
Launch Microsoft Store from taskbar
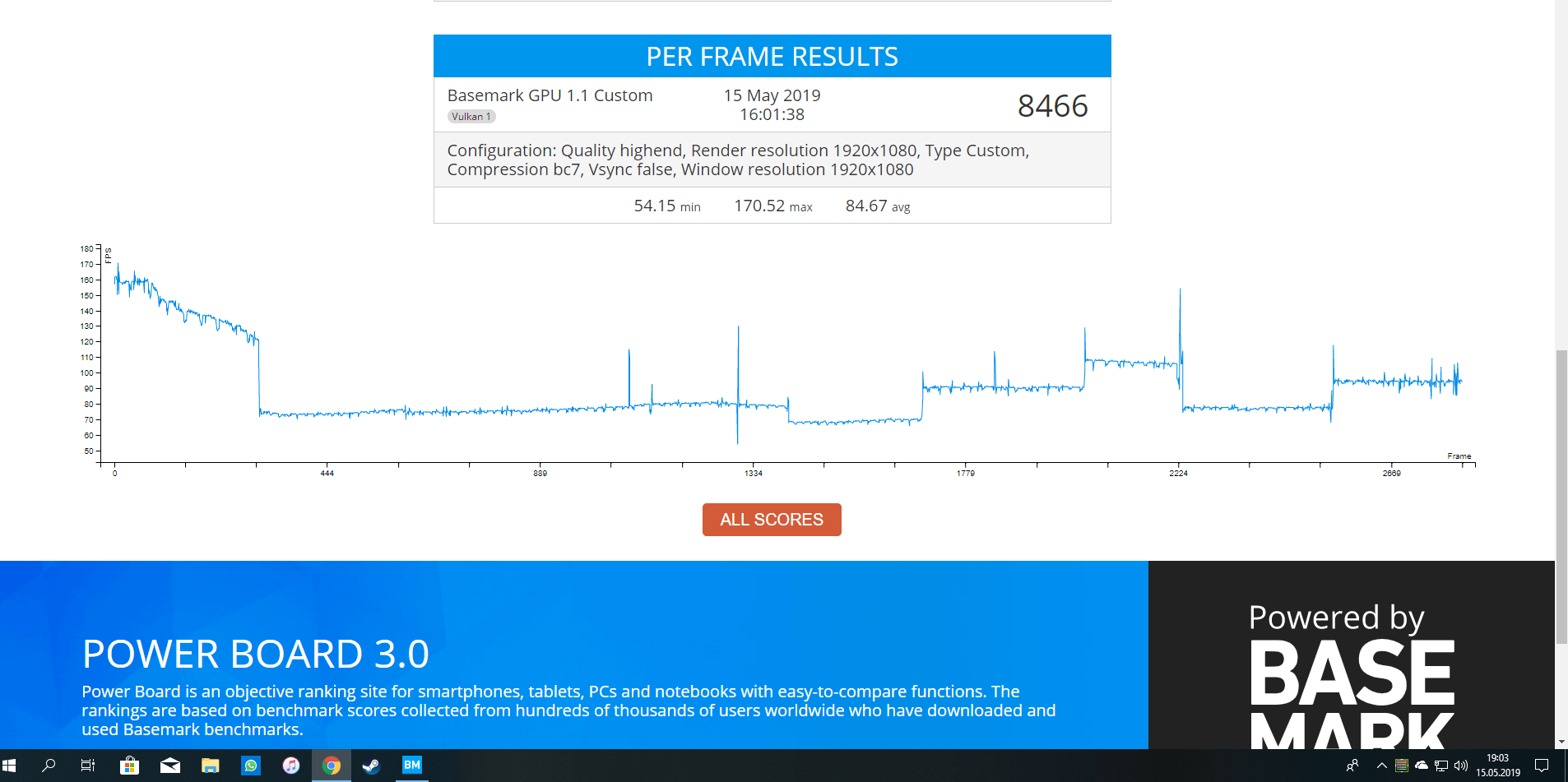[129, 766]
